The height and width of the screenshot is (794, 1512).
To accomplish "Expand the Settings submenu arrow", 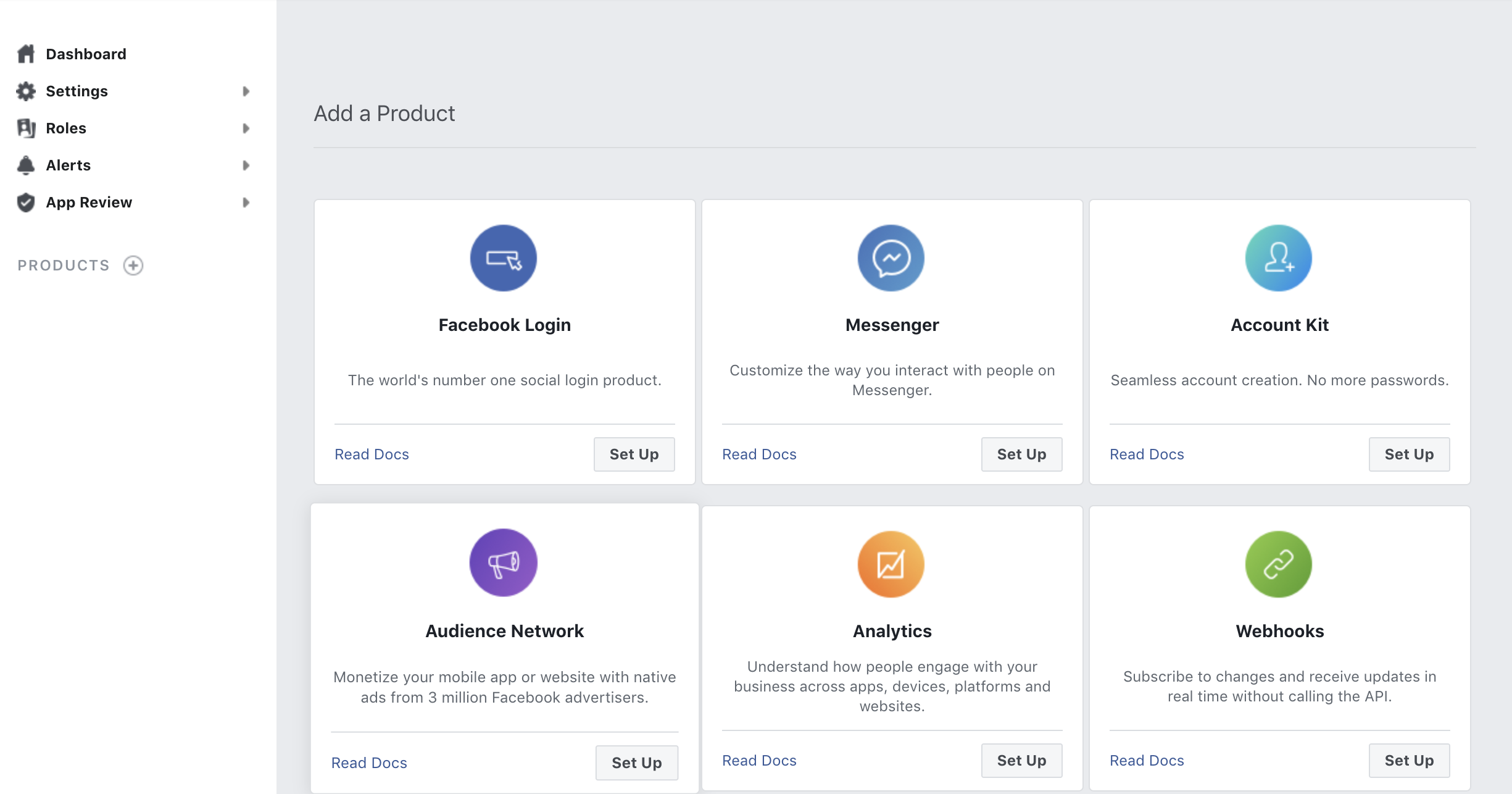I will point(246,91).
